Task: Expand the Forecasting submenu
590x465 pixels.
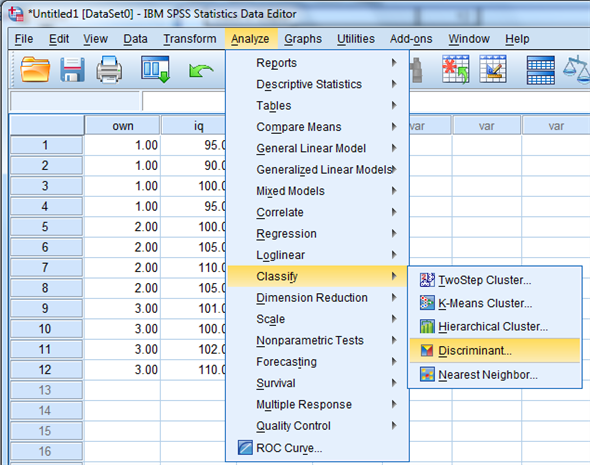Action: (x=318, y=362)
